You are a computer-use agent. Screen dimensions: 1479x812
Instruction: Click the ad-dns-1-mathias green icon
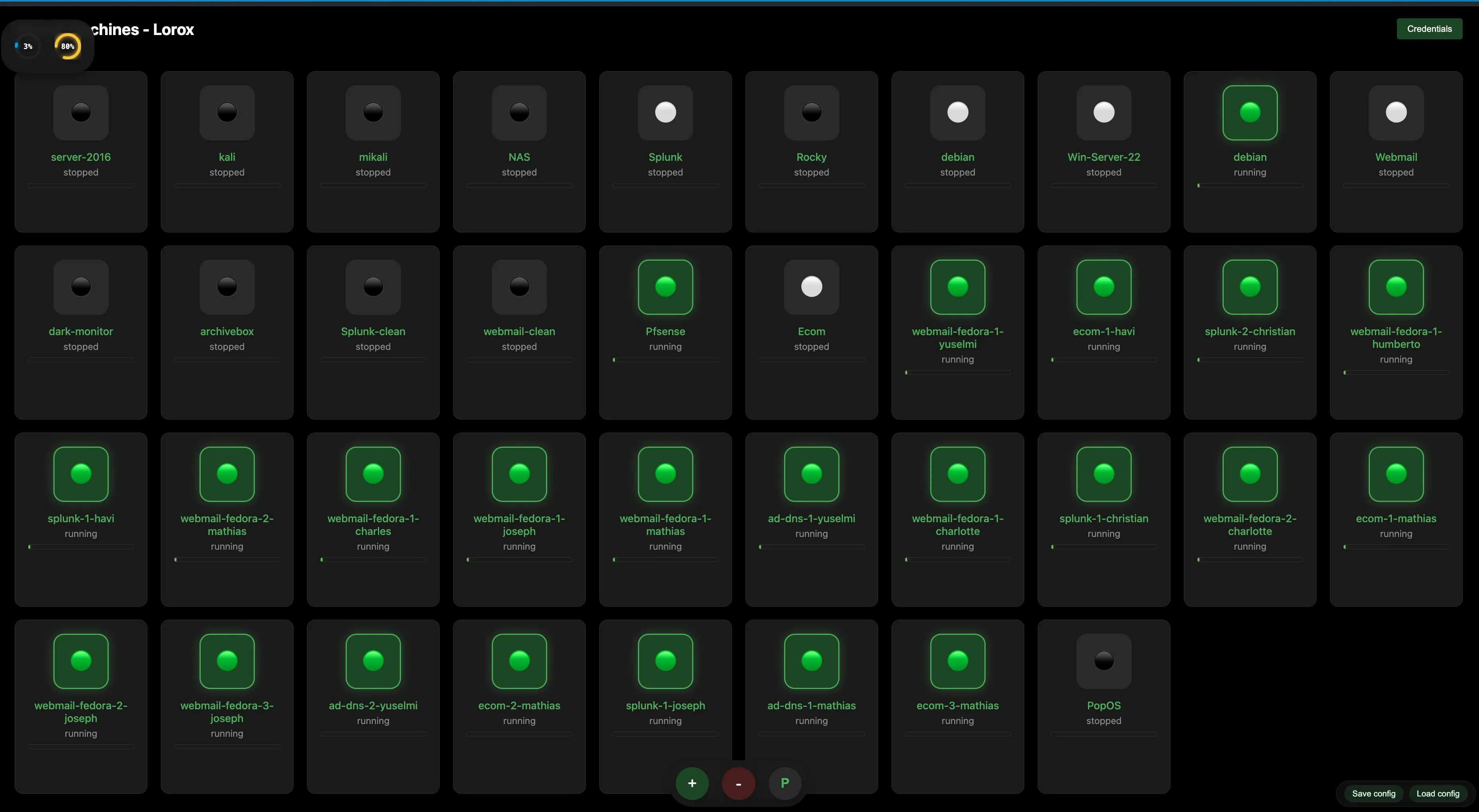pos(811,661)
